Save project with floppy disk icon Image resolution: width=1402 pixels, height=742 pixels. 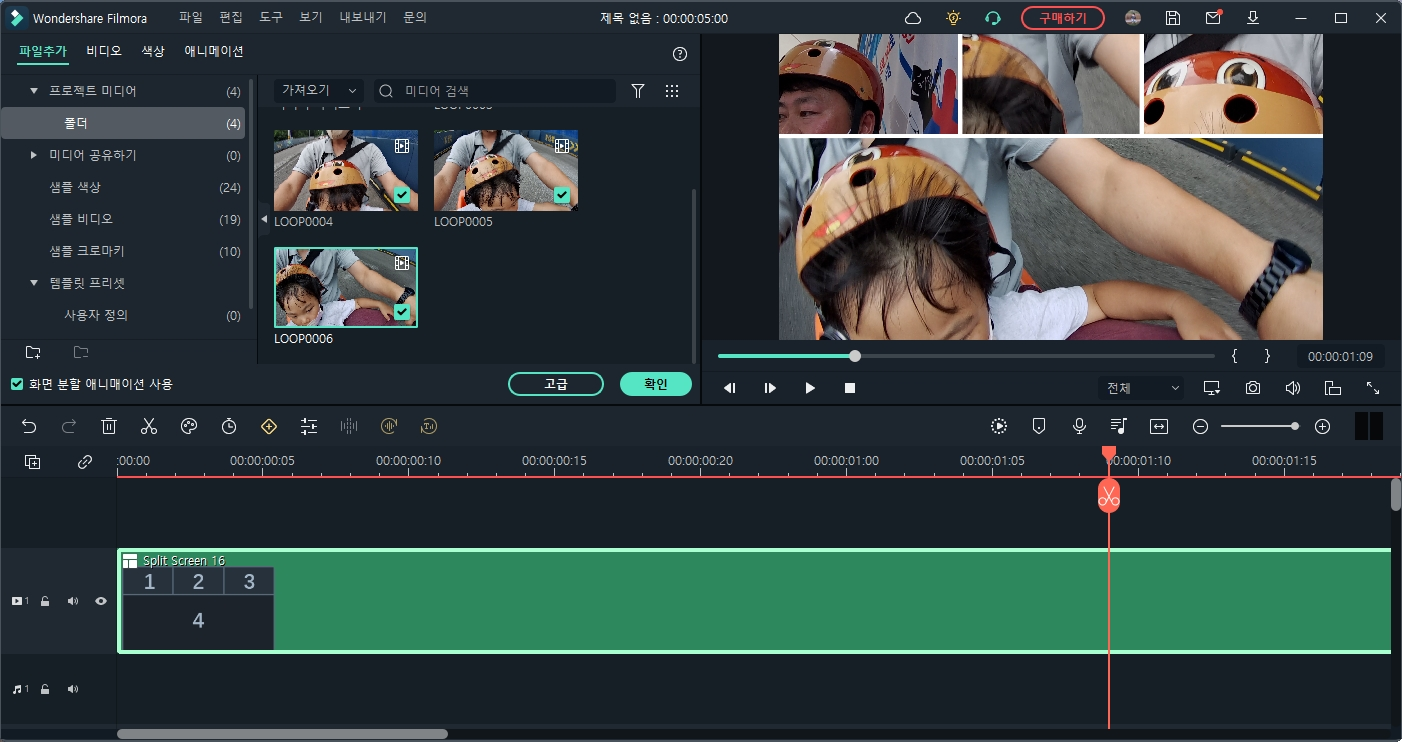1173,18
